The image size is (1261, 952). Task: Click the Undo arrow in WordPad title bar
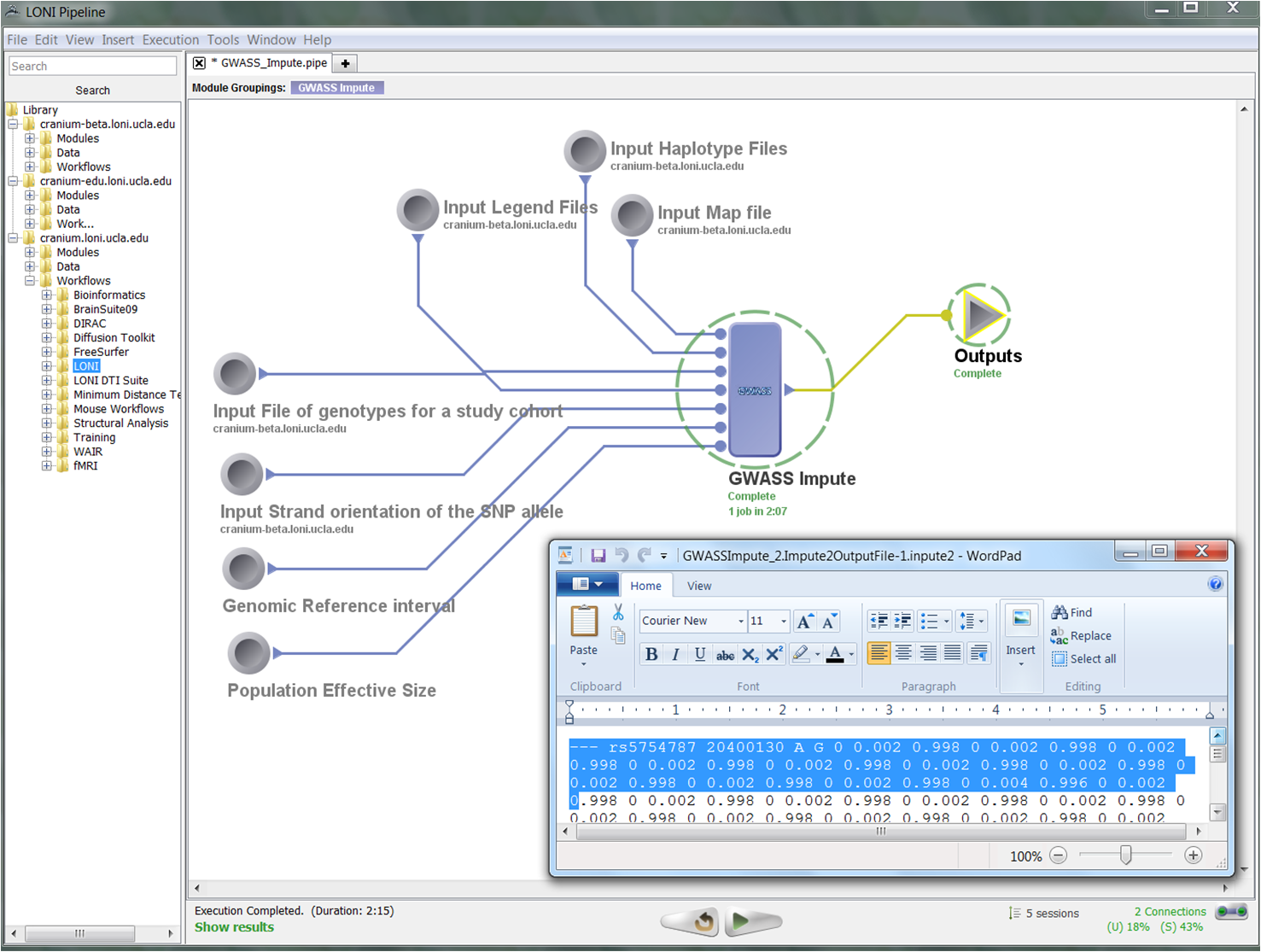tap(622, 556)
